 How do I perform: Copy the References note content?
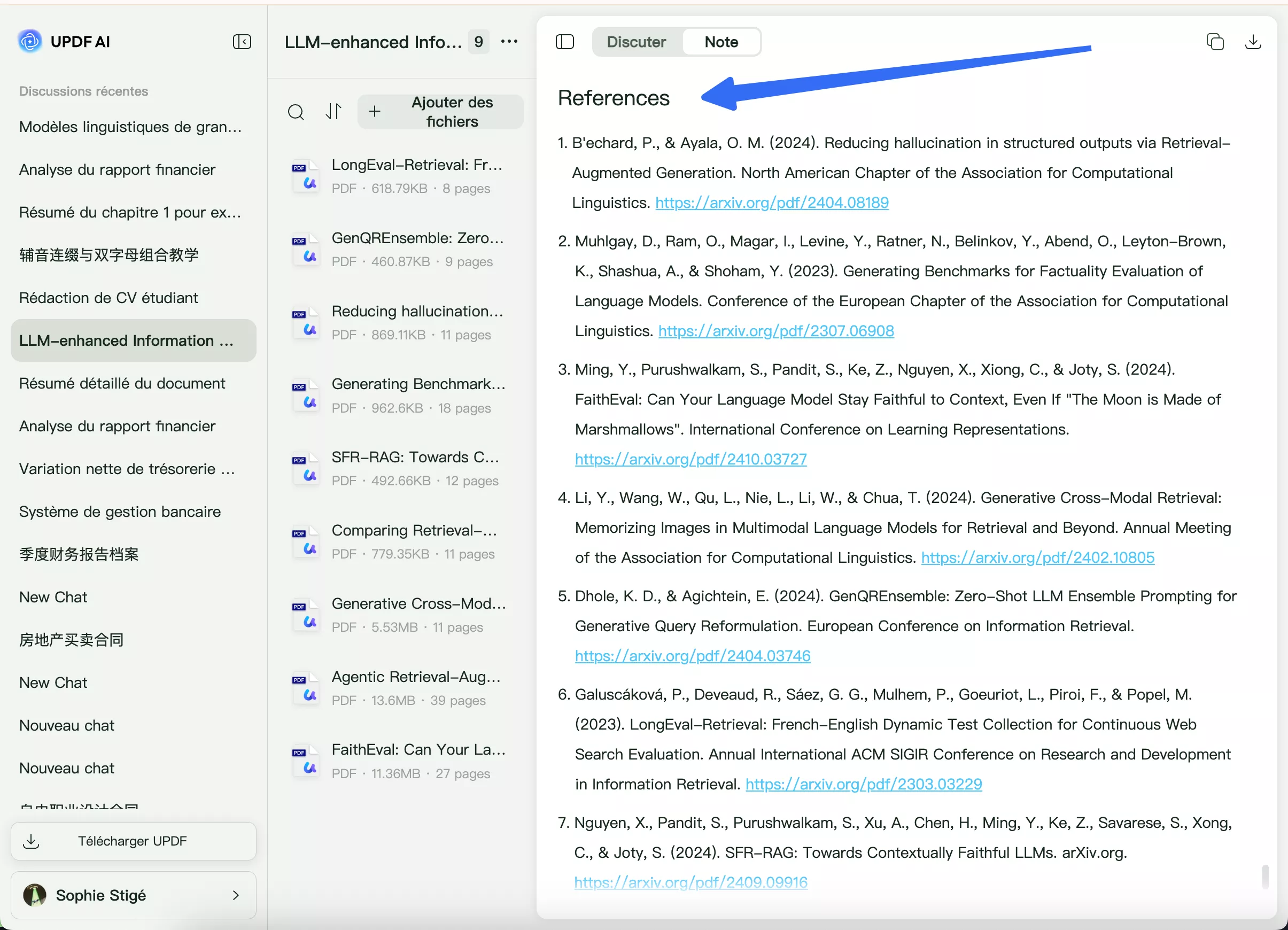[x=1215, y=42]
